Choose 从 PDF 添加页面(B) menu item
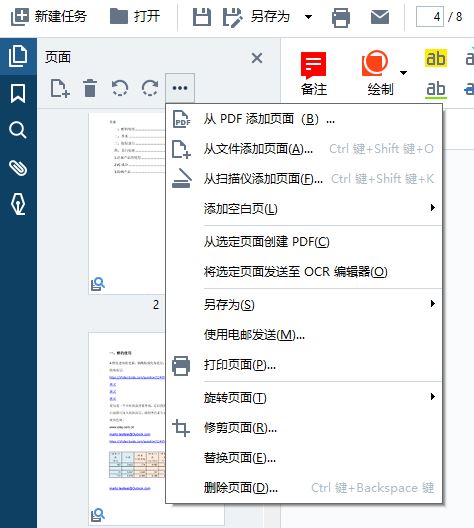Image resolution: width=474 pixels, height=528 pixels. tap(304, 119)
